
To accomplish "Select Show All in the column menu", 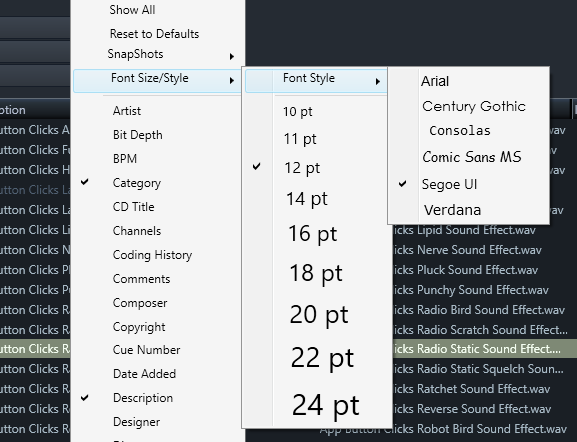I will (132, 10).
